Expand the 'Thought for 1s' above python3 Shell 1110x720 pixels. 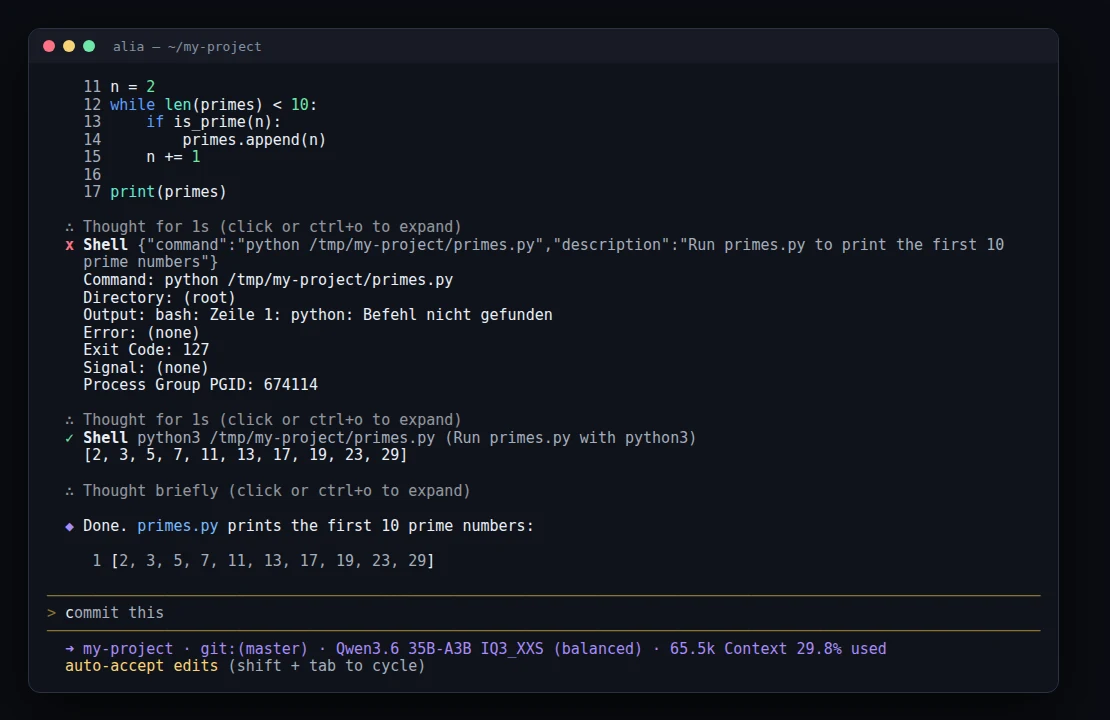tap(272, 420)
